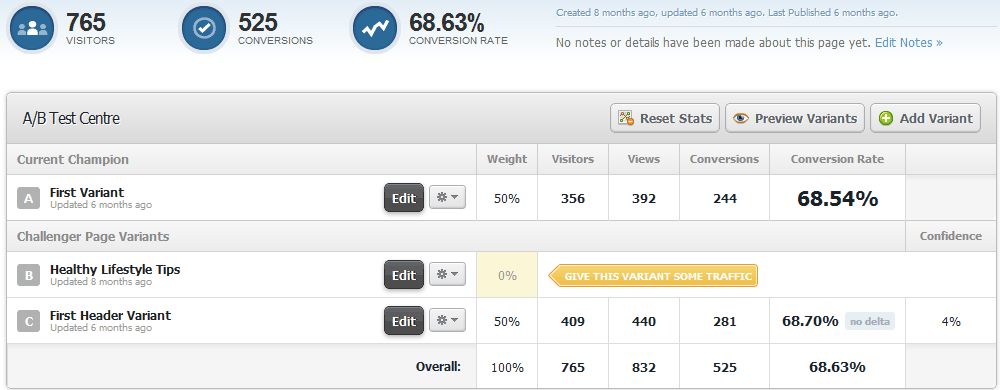The height and width of the screenshot is (390, 1000).
Task: Click Reset Stats button
Action: pyautogui.click(x=665, y=119)
